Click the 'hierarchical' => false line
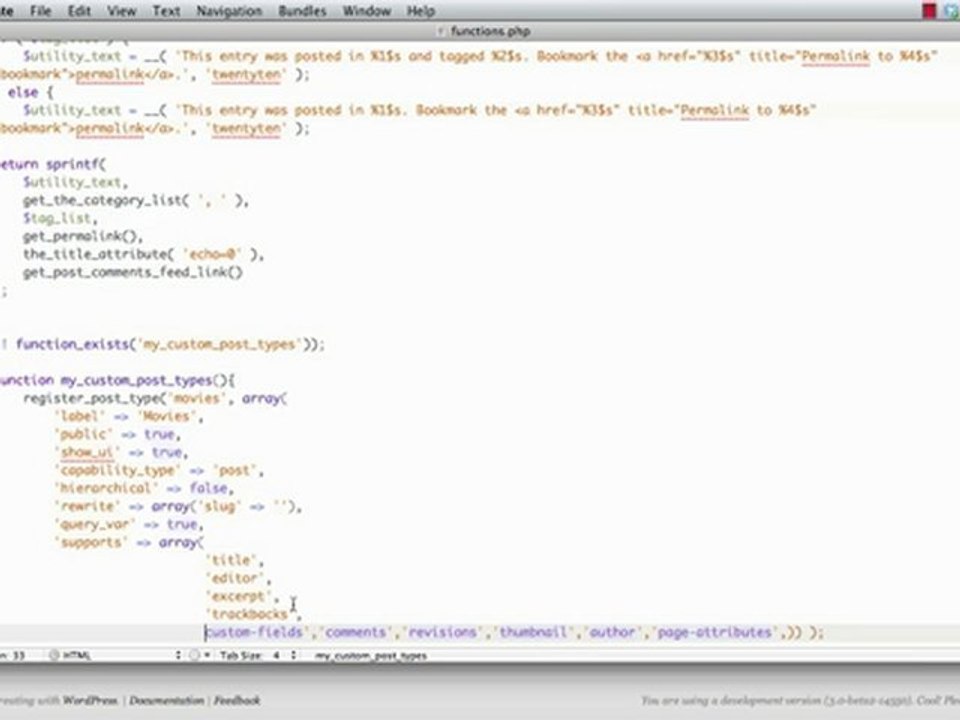This screenshot has height=720, width=960. (144, 488)
